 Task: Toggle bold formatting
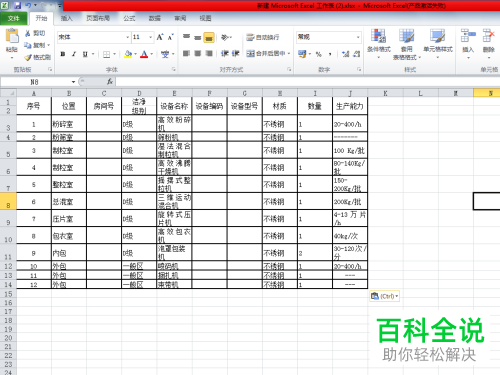63,54
